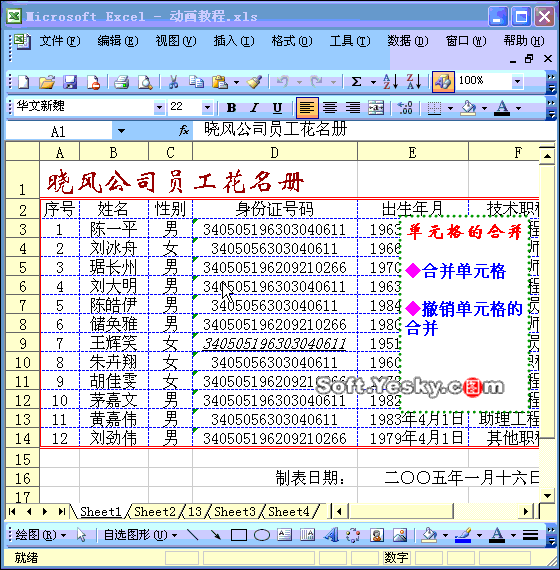Open the 自选图形 AutoShapes button

(140, 535)
